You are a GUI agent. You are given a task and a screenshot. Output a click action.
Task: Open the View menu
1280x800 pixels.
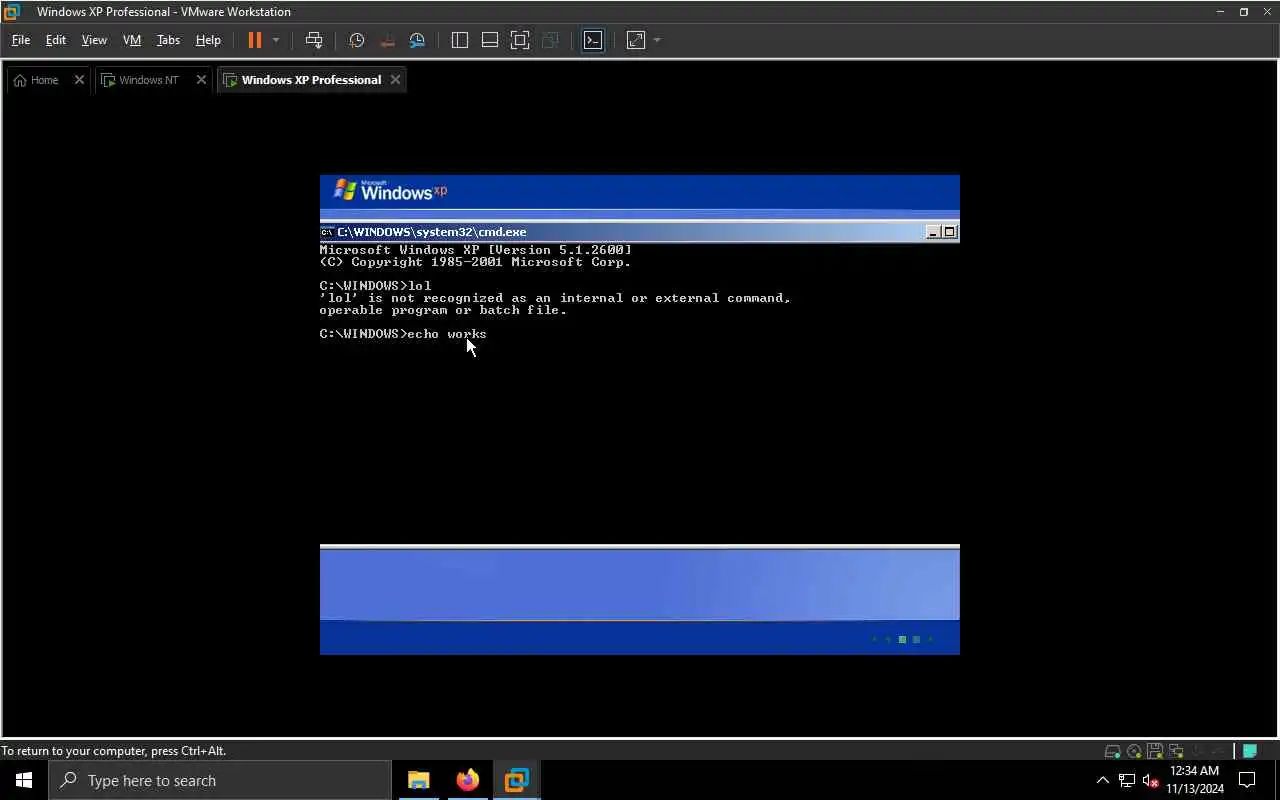(94, 40)
